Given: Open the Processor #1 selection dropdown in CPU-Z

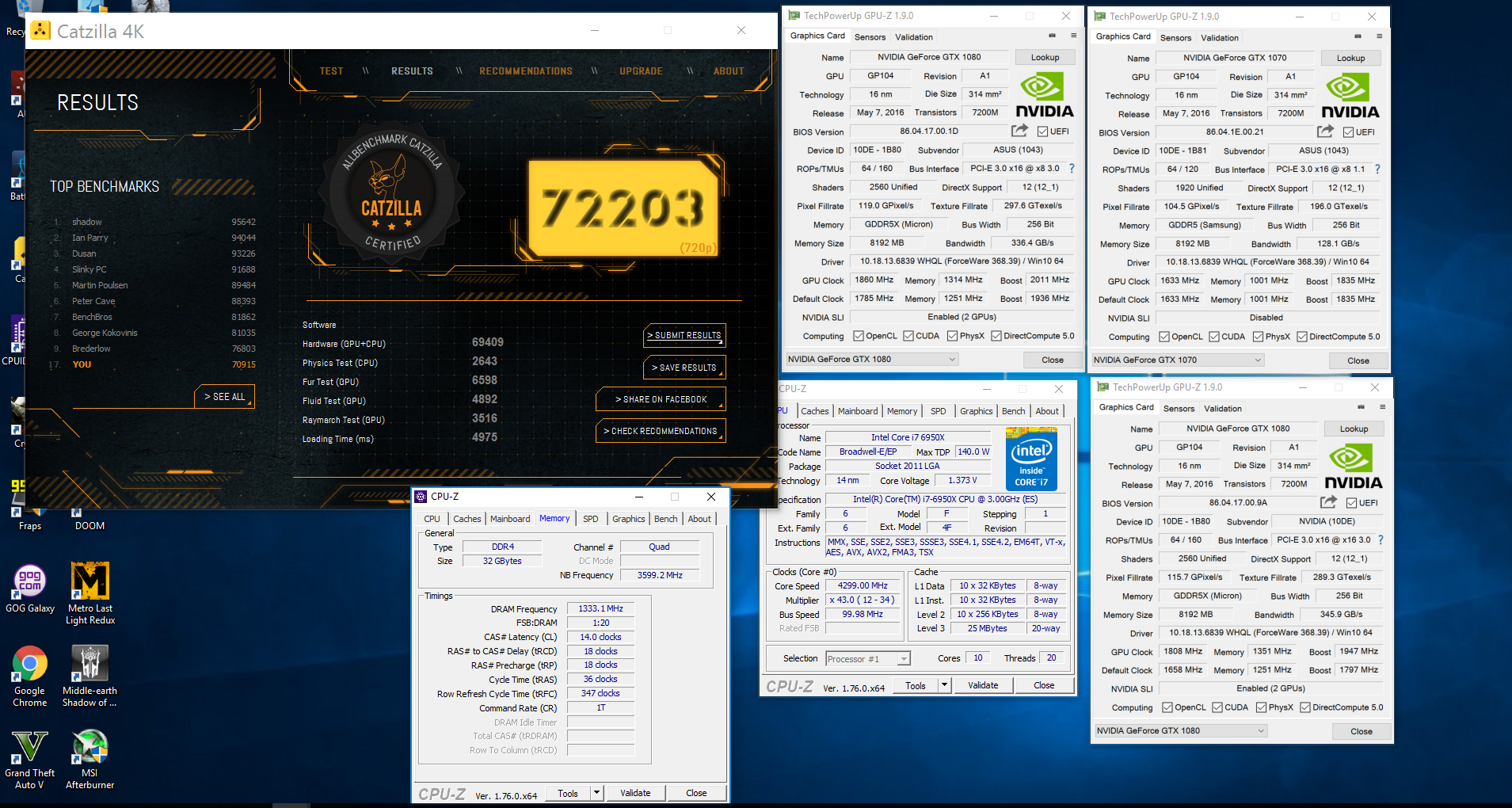Looking at the screenshot, I should [867, 659].
